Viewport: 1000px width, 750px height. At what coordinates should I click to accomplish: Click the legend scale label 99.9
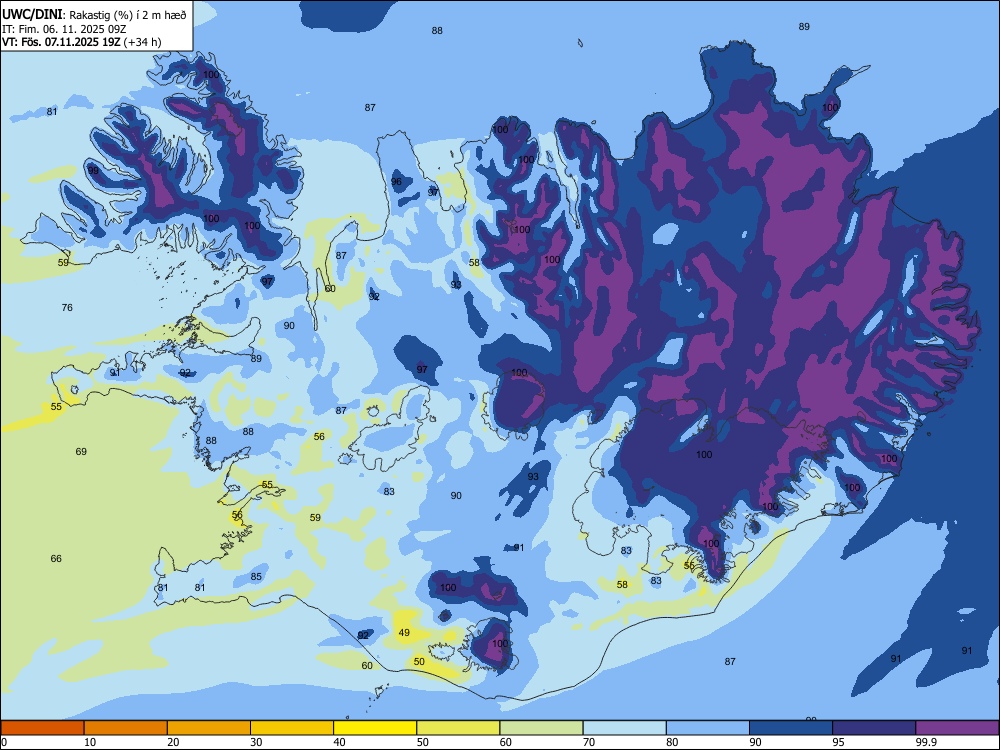click(925, 742)
